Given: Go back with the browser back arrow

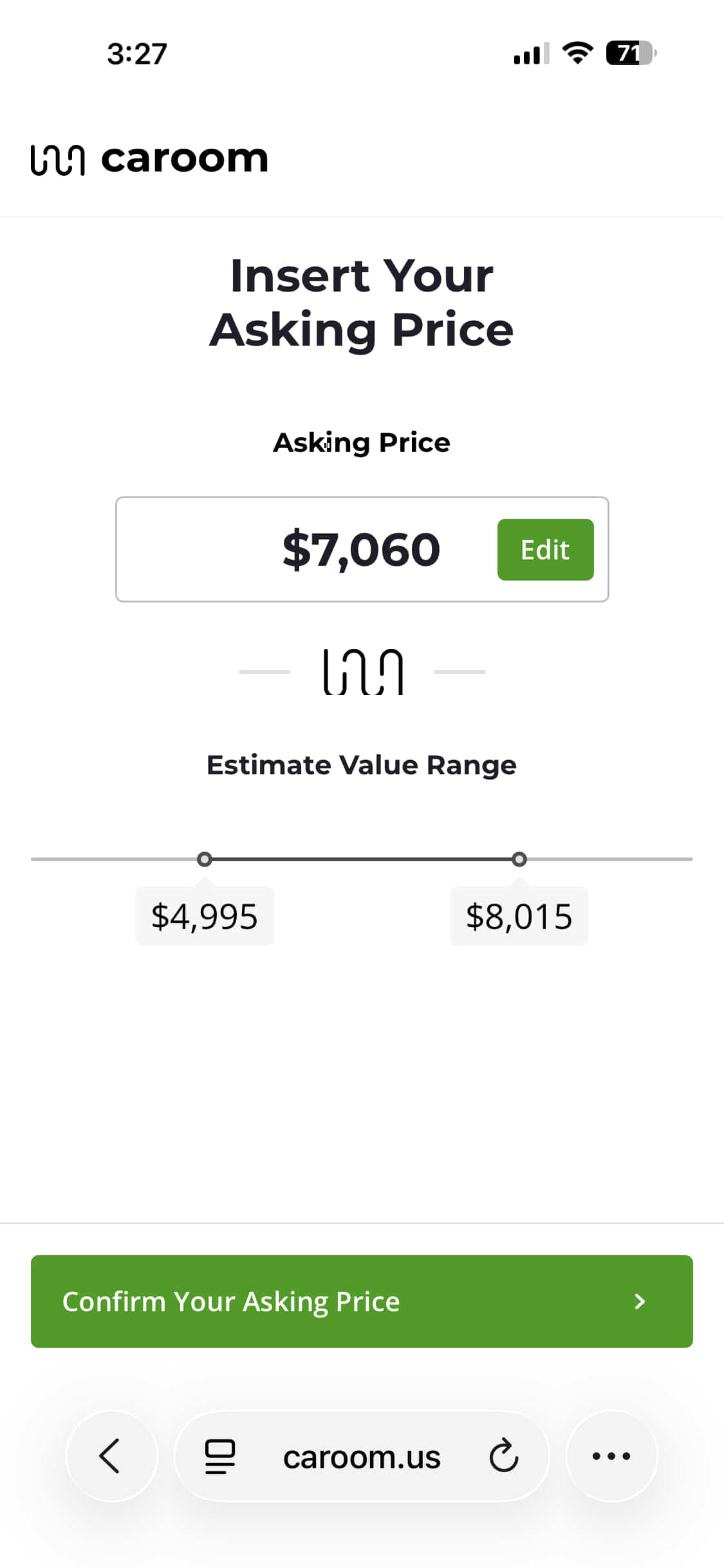Looking at the screenshot, I should click(x=111, y=1456).
